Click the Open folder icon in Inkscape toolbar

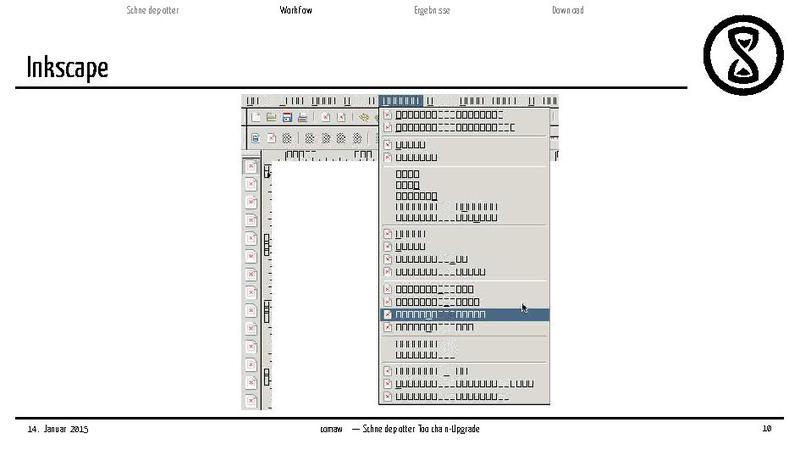point(271,117)
